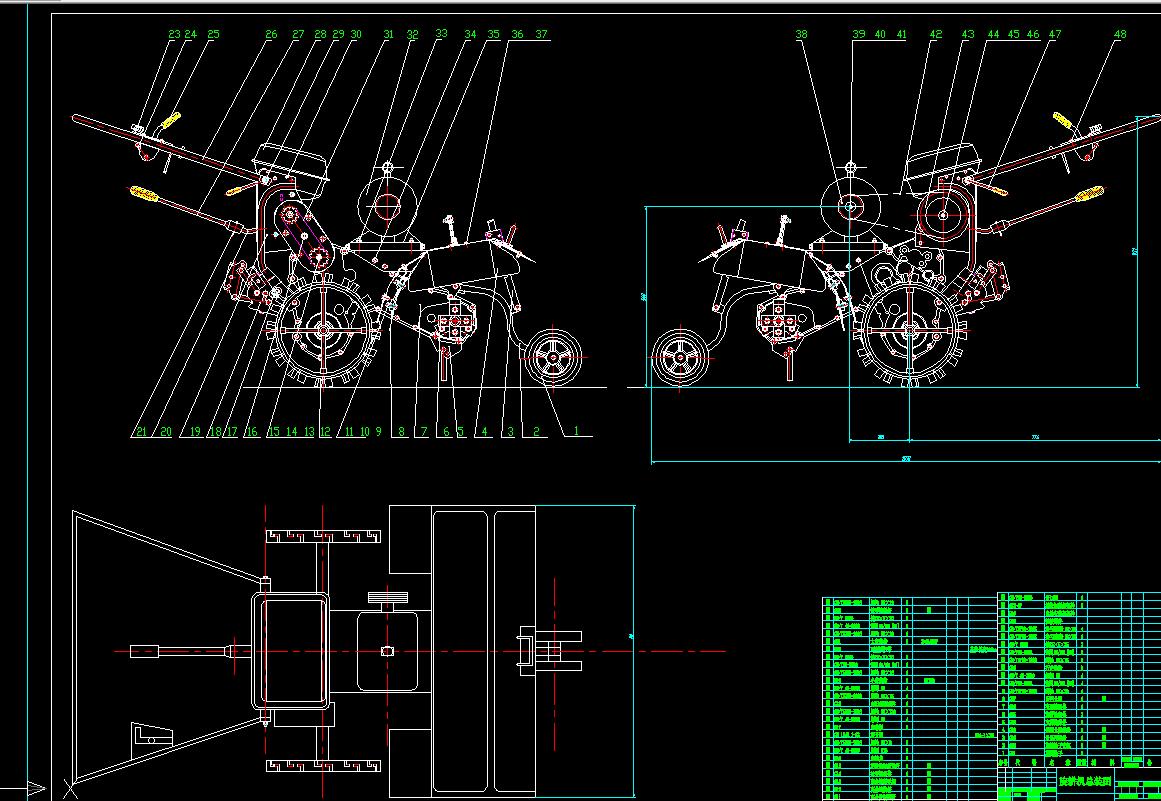Screen dimensions: 1161x801
Task: Pick the callout number 28
Action: click(320, 34)
